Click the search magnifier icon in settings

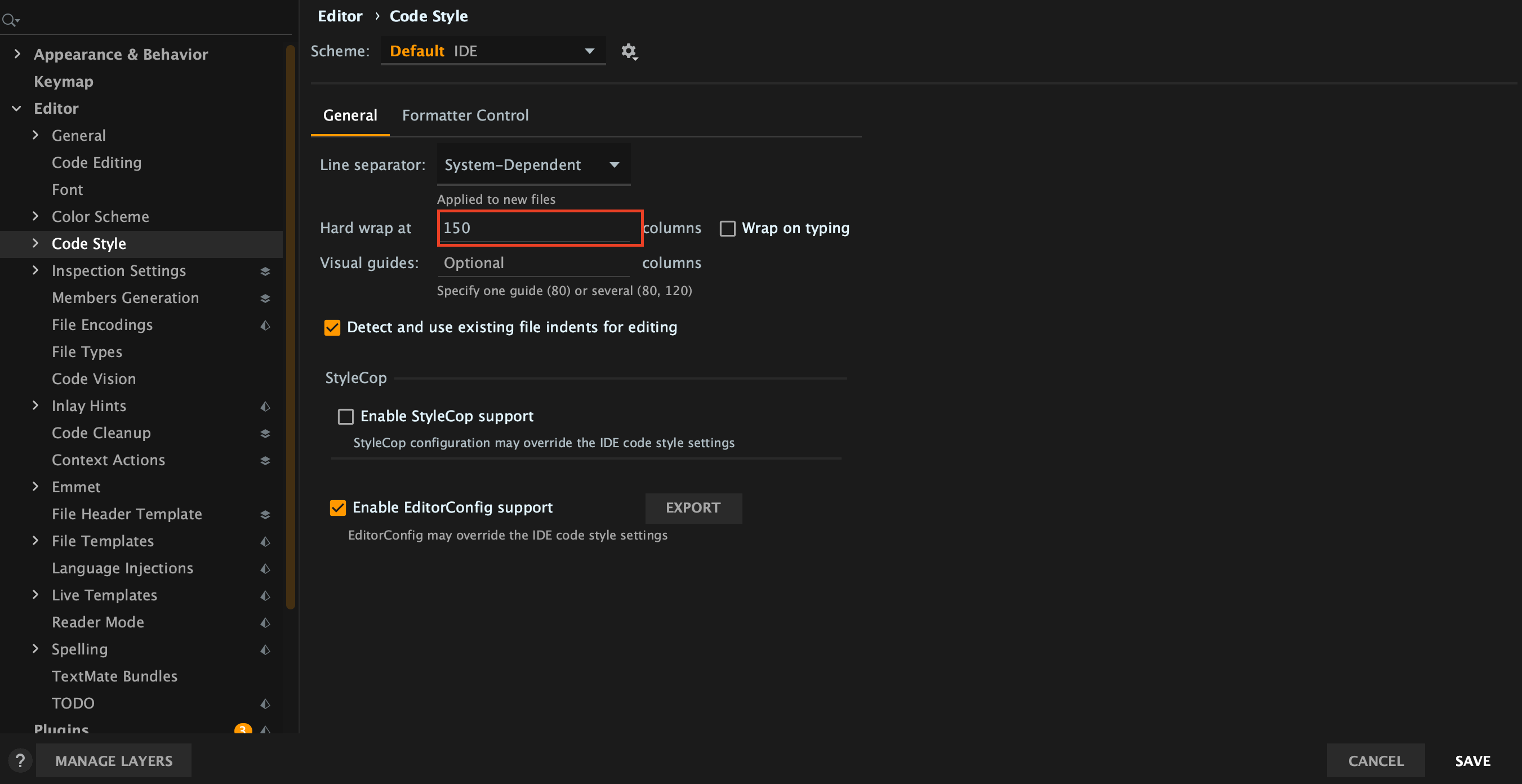click(x=10, y=21)
